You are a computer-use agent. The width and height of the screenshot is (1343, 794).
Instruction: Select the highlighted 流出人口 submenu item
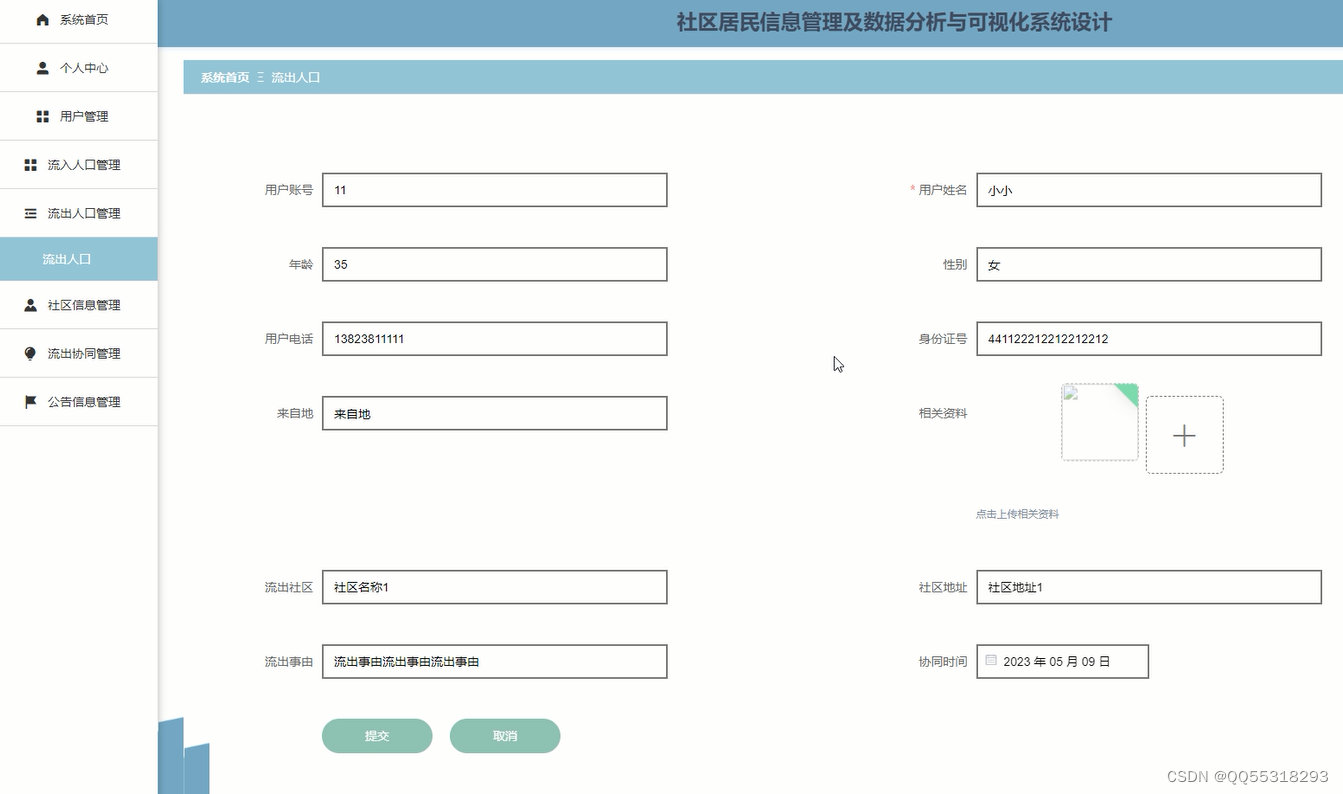pos(79,259)
